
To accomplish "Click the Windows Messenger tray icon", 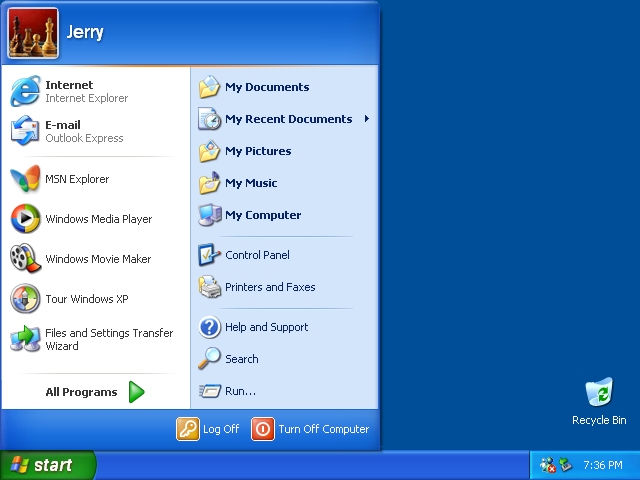I will [x=547, y=465].
